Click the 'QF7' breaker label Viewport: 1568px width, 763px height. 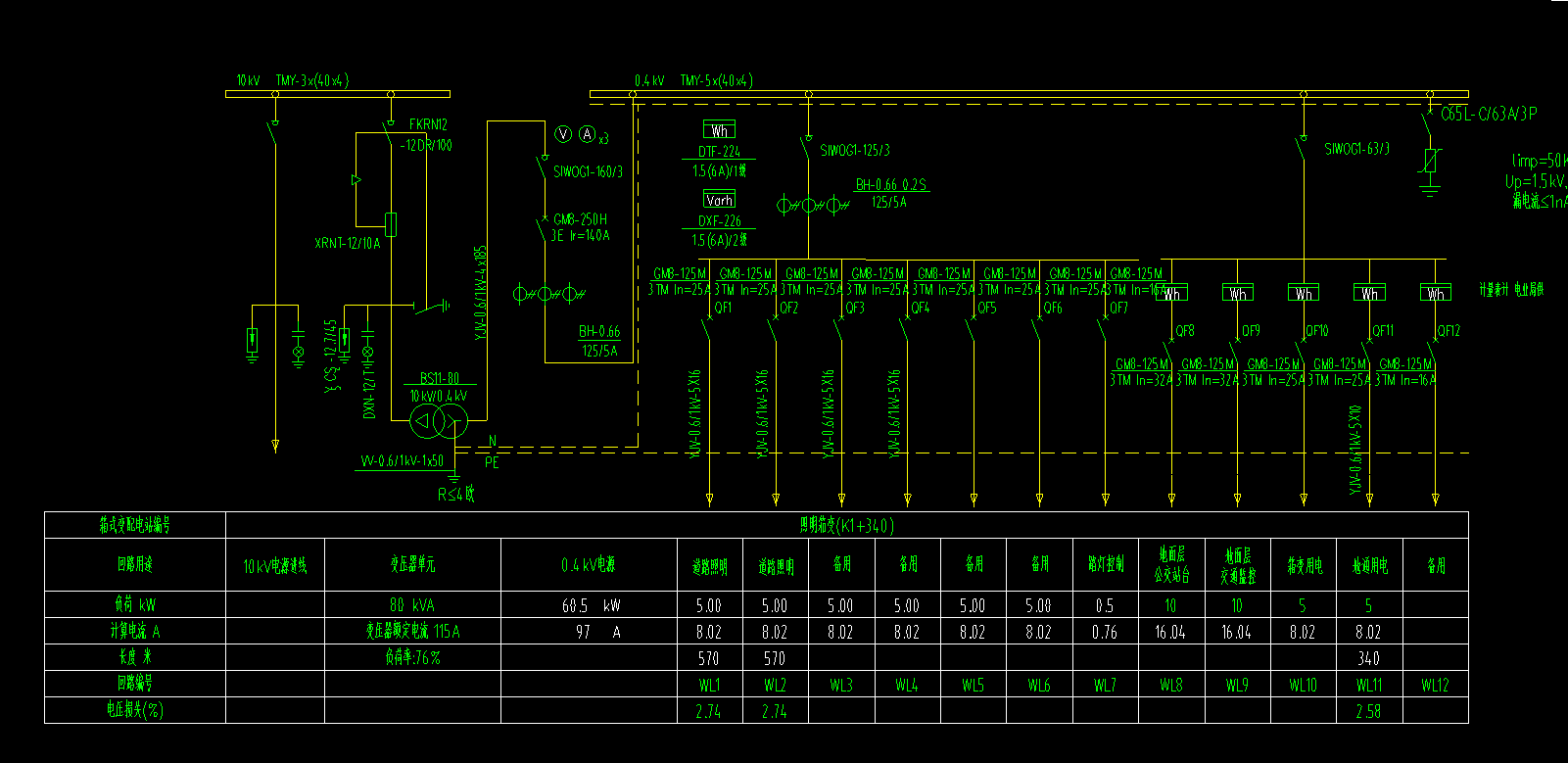[x=1118, y=308]
